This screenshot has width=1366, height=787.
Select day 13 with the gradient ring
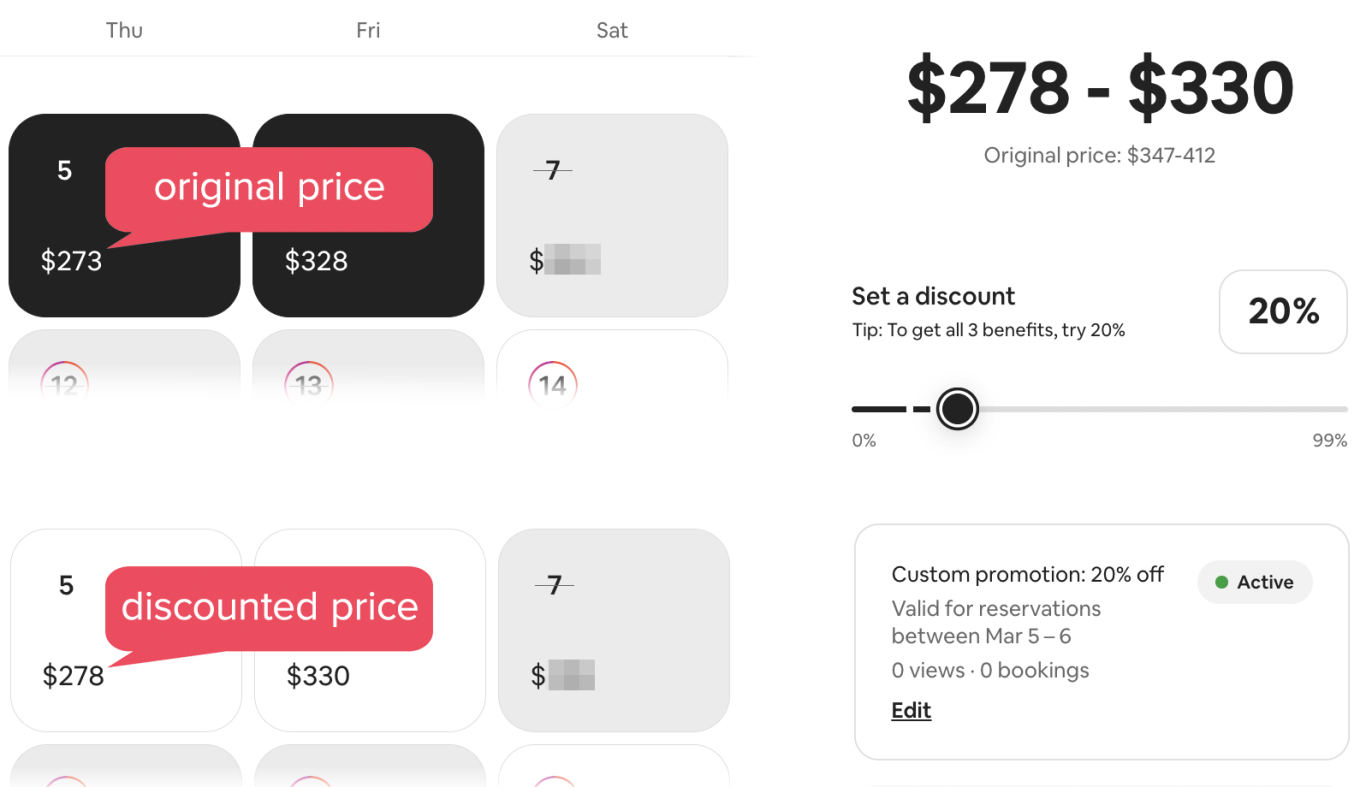click(309, 383)
